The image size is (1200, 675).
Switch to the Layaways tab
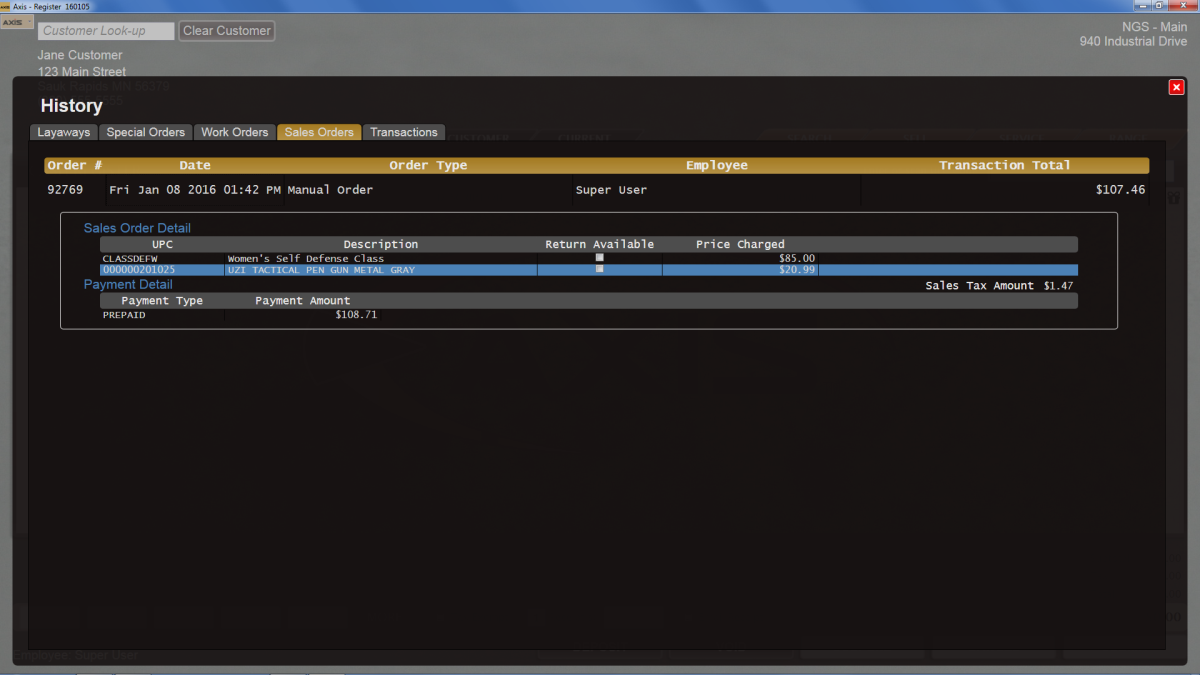pos(64,132)
